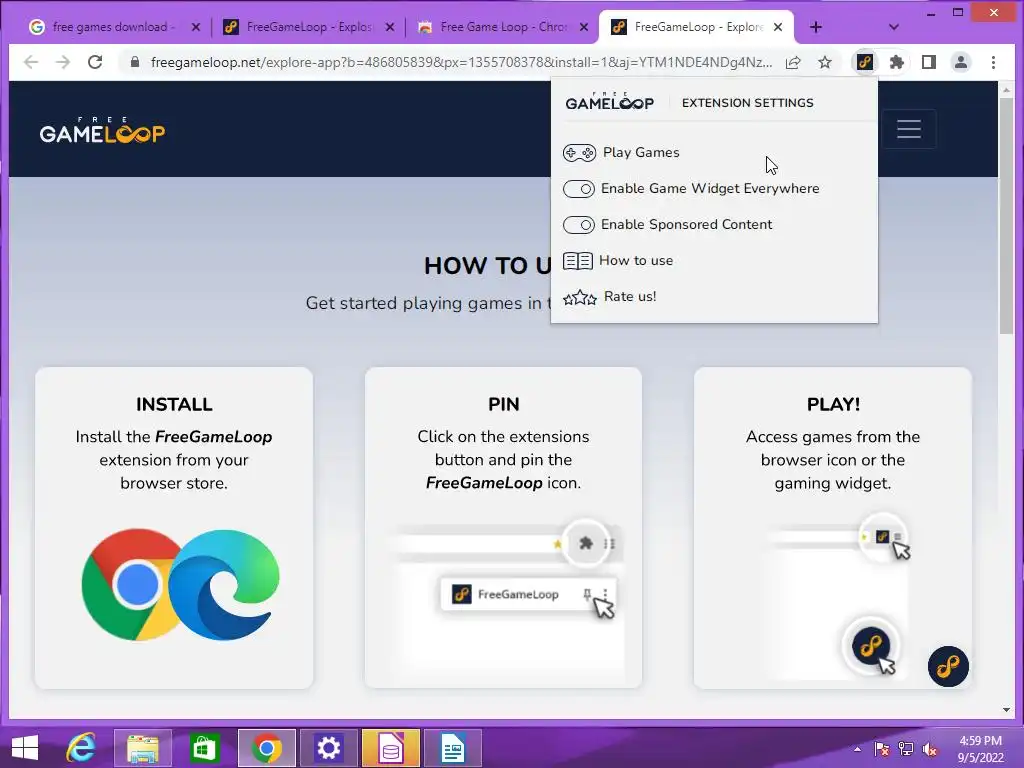Image resolution: width=1024 pixels, height=768 pixels.
Task: Open Internet Explorer from taskbar
Action: (x=81, y=748)
